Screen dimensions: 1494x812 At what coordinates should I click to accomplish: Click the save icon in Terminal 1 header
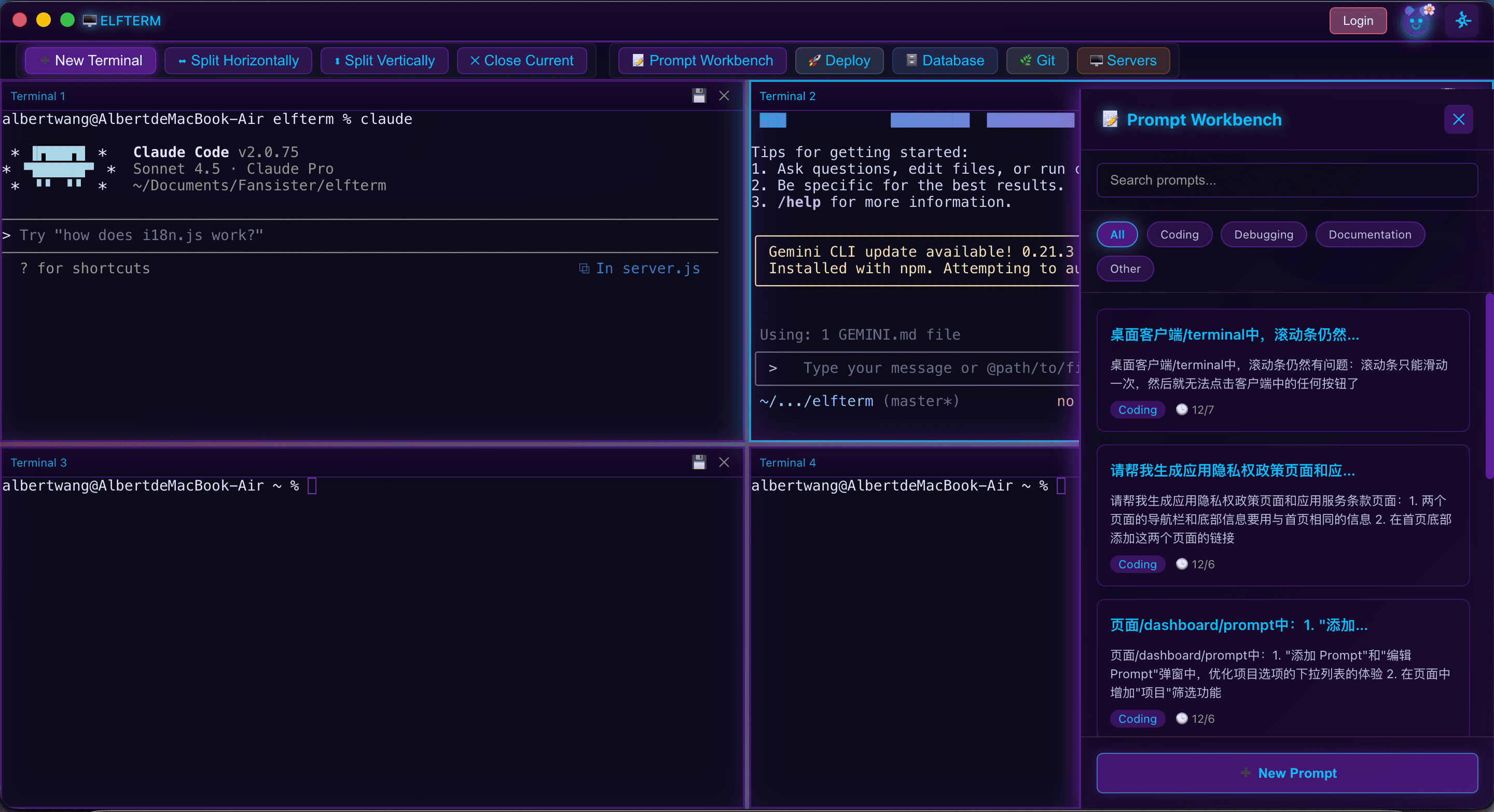699,95
